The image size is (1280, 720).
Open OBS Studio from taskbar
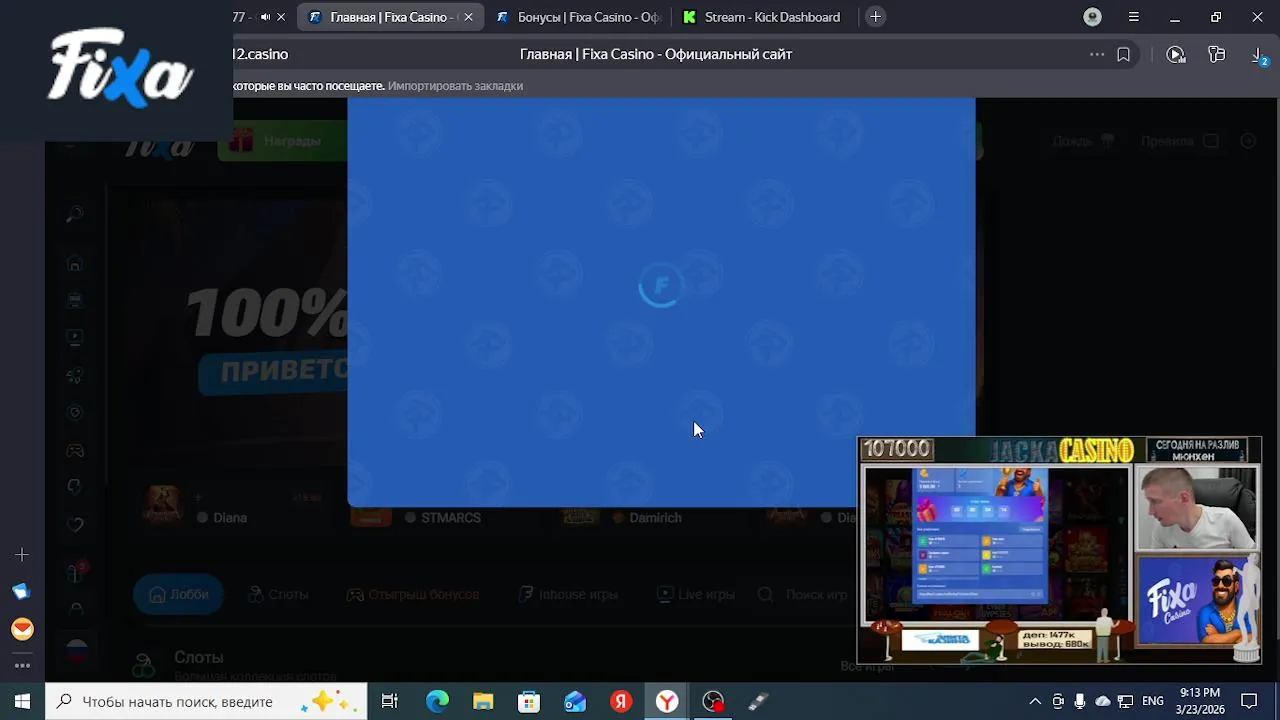pyautogui.click(x=713, y=701)
